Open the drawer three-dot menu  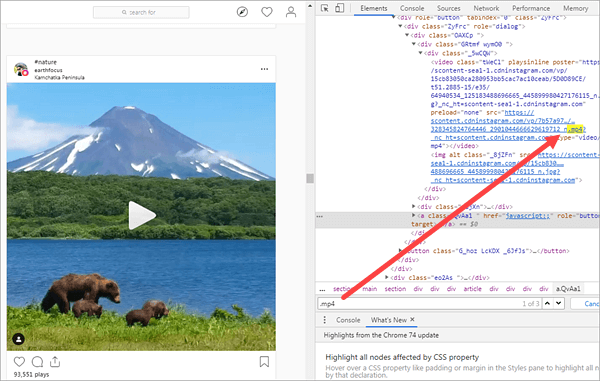tap(324, 320)
